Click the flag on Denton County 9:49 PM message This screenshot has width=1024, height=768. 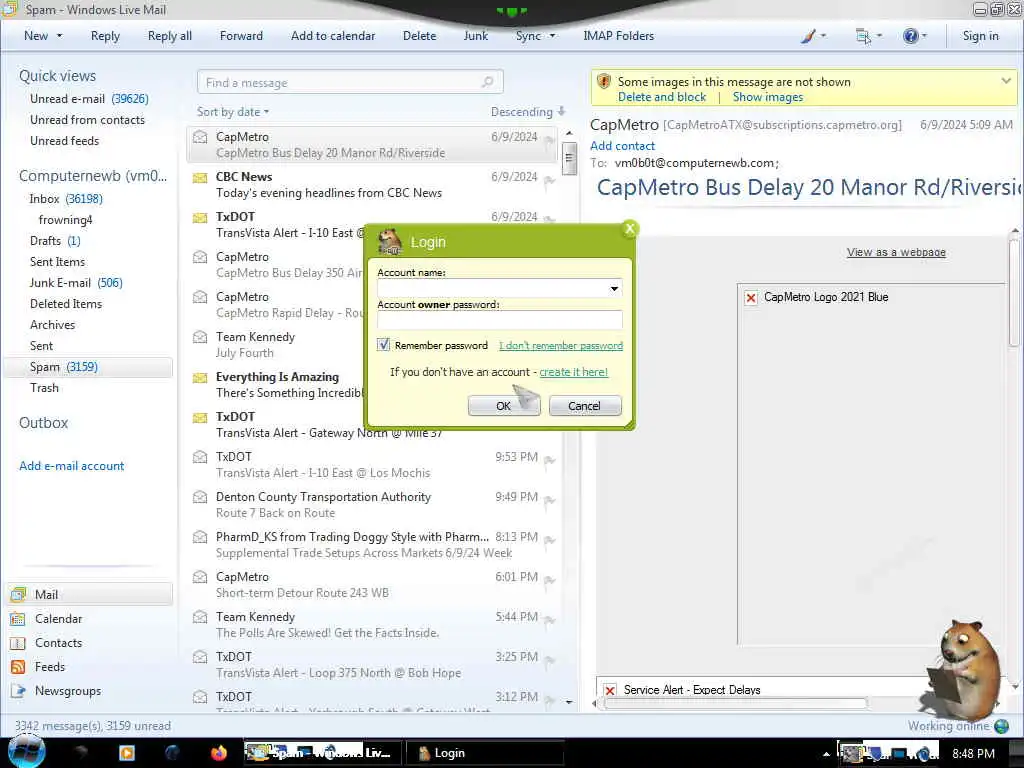(x=550, y=500)
